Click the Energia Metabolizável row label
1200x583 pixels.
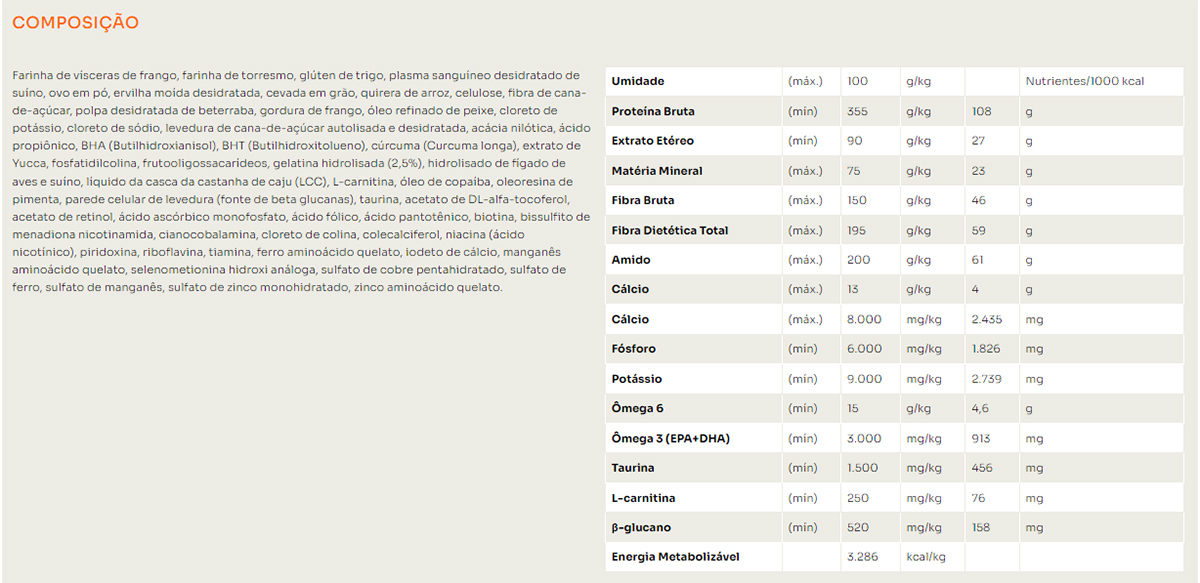click(675, 557)
